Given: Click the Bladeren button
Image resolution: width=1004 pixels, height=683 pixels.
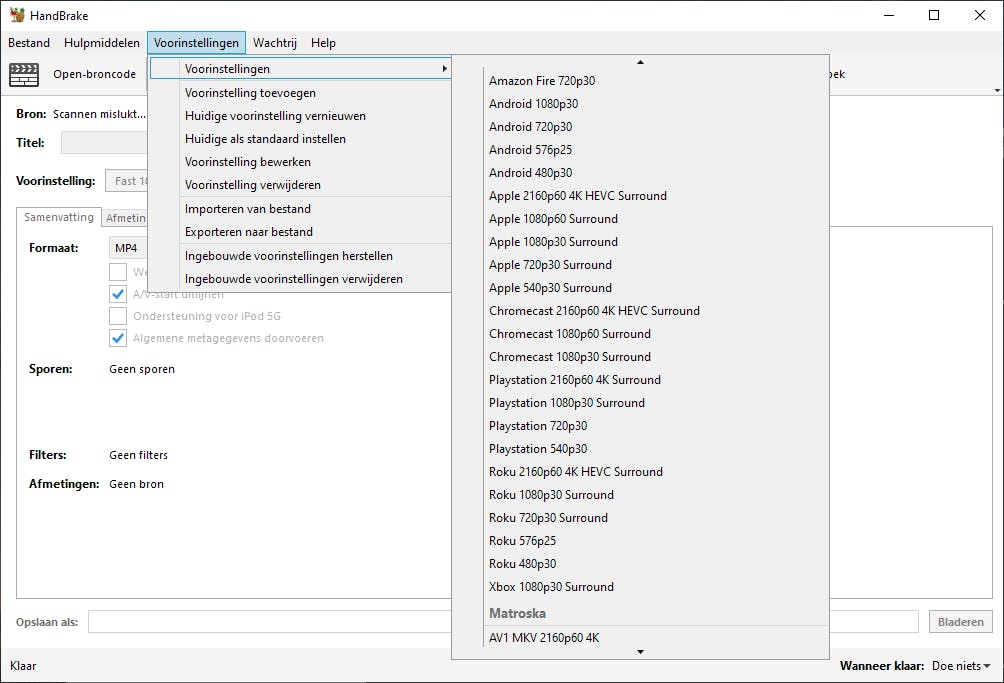Looking at the screenshot, I should [x=960, y=622].
